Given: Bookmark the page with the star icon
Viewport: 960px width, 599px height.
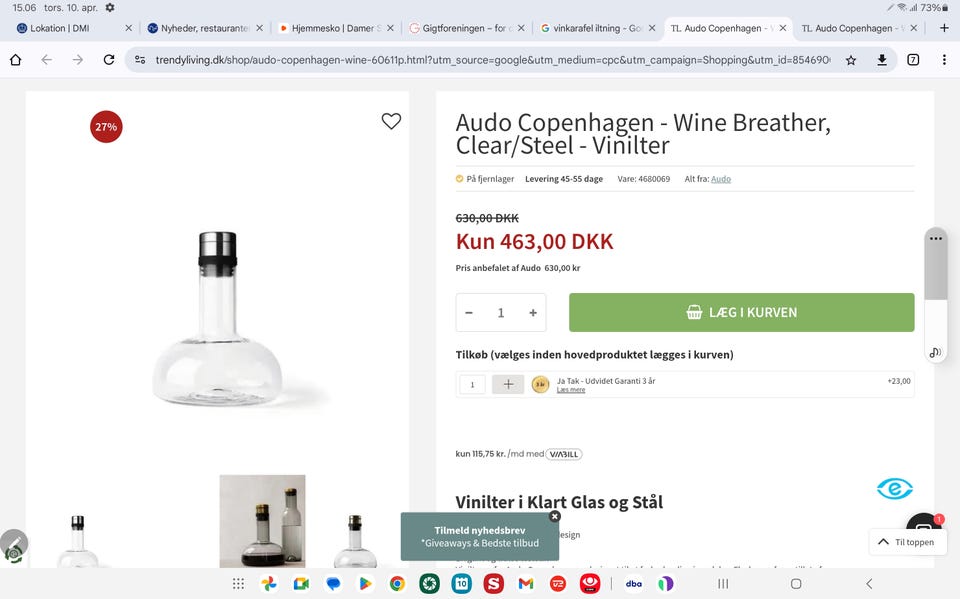Looking at the screenshot, I should point(851,59).
